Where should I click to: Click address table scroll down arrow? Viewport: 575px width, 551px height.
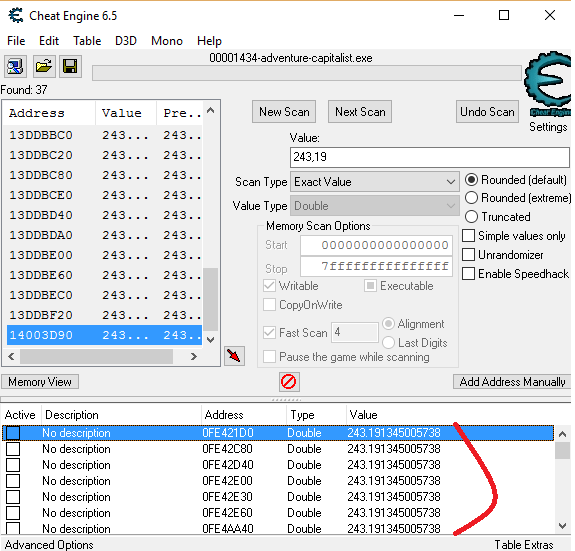coord(562,526)
